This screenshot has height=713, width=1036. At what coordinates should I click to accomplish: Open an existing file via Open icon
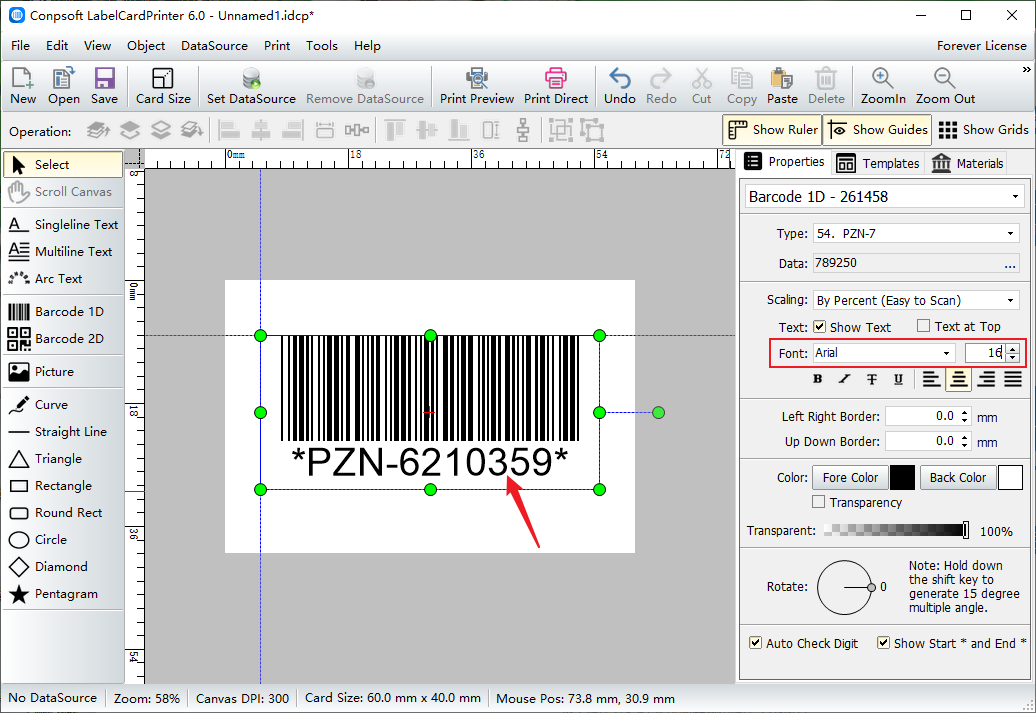click(63, 86)
